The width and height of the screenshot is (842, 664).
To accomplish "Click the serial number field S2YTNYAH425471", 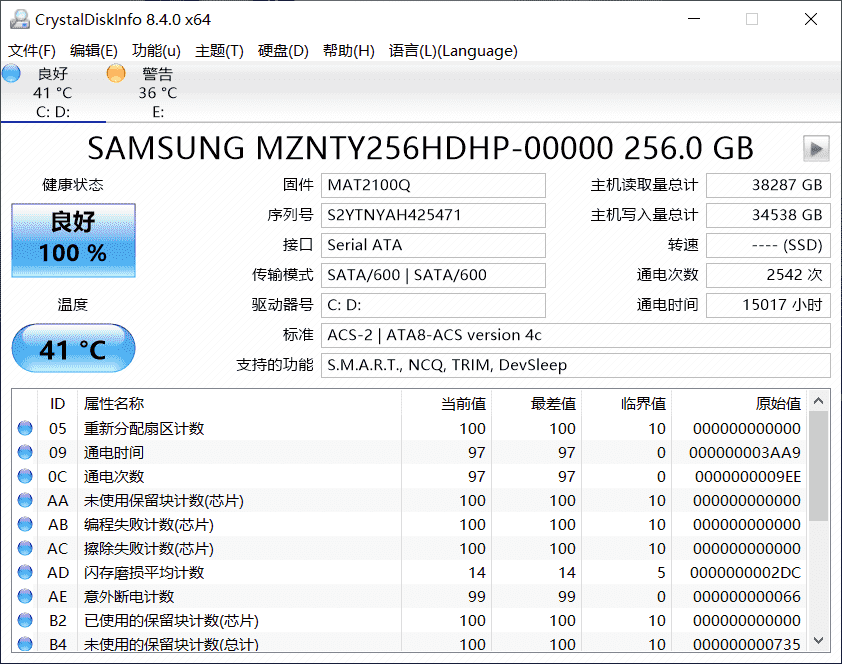I will point(433,215).
